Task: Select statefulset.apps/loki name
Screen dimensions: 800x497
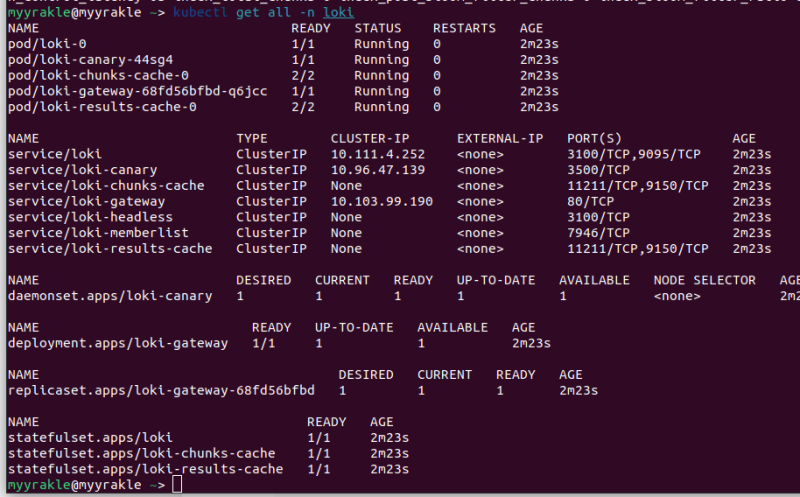Action: point(90,438)
